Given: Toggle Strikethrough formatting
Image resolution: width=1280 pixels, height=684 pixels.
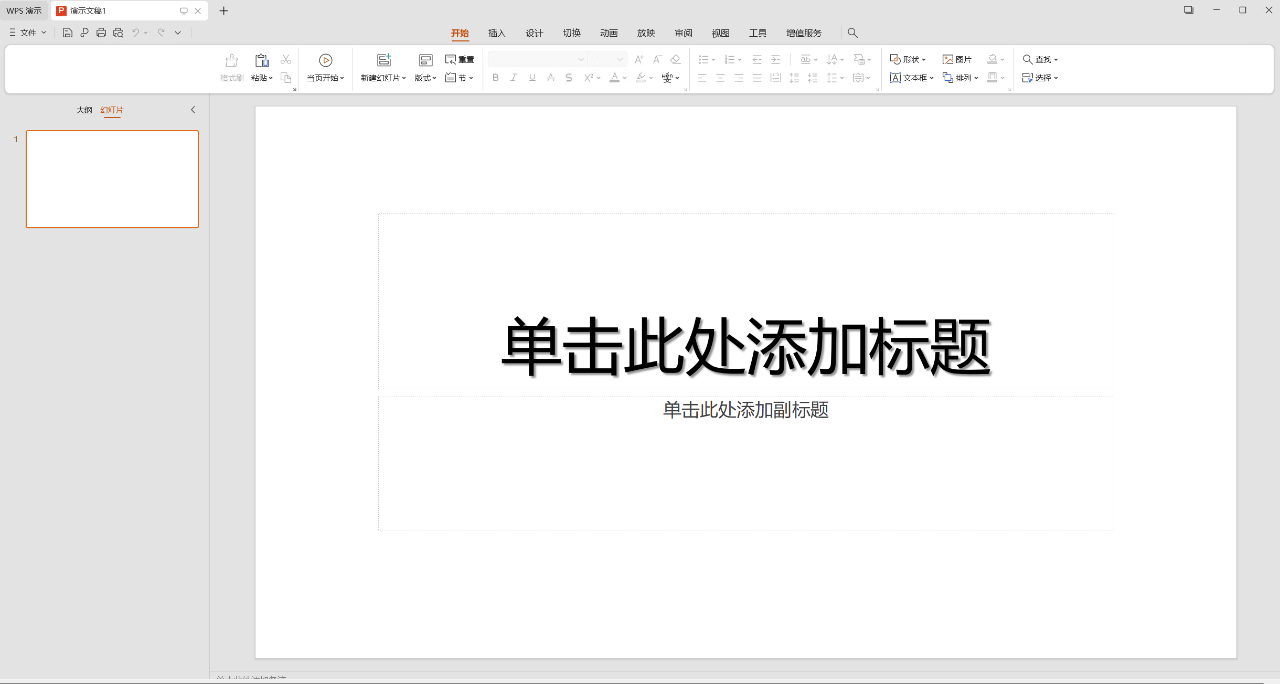Looking at the screenshot, I should [569, 78].
